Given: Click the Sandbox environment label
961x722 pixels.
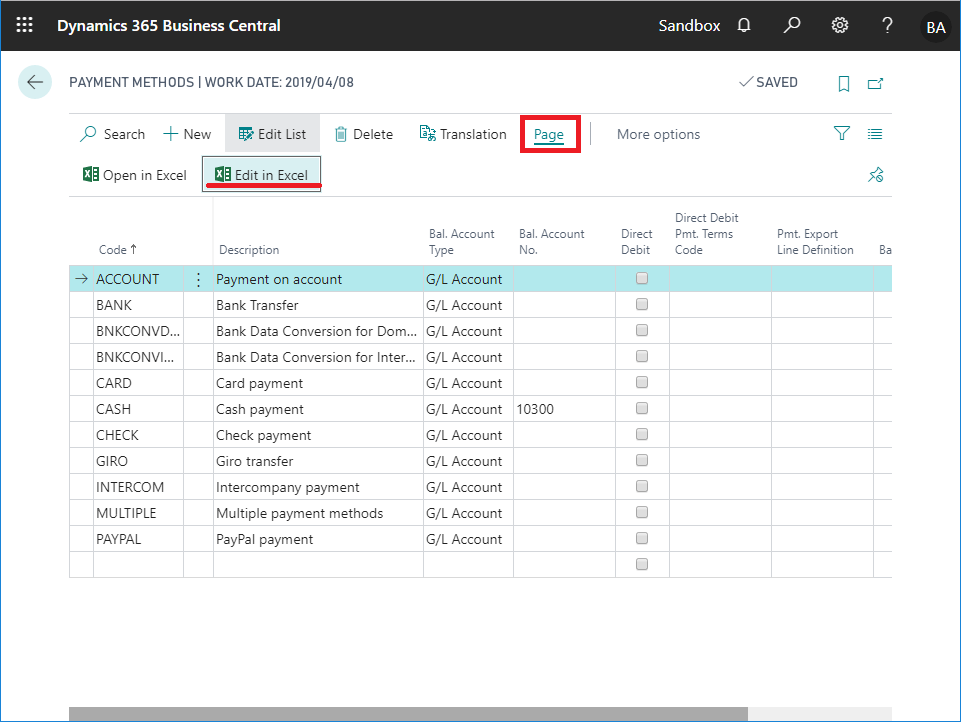Looking at the screenshot, I should point(689,26).
